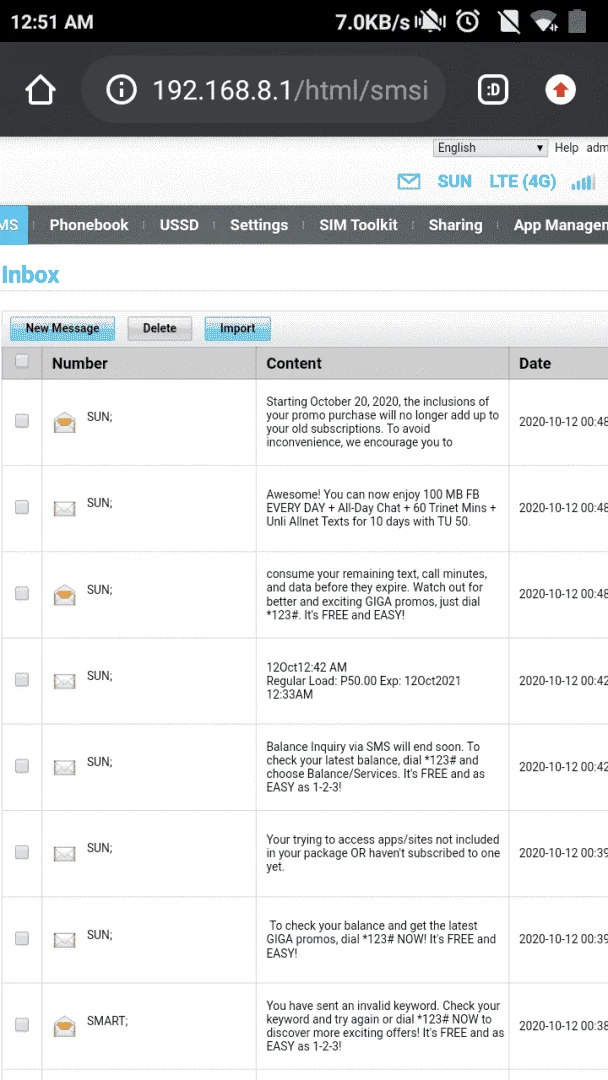608x1080 pixels.
Task: Click the Delete button
Action: (x=160, y=329)
